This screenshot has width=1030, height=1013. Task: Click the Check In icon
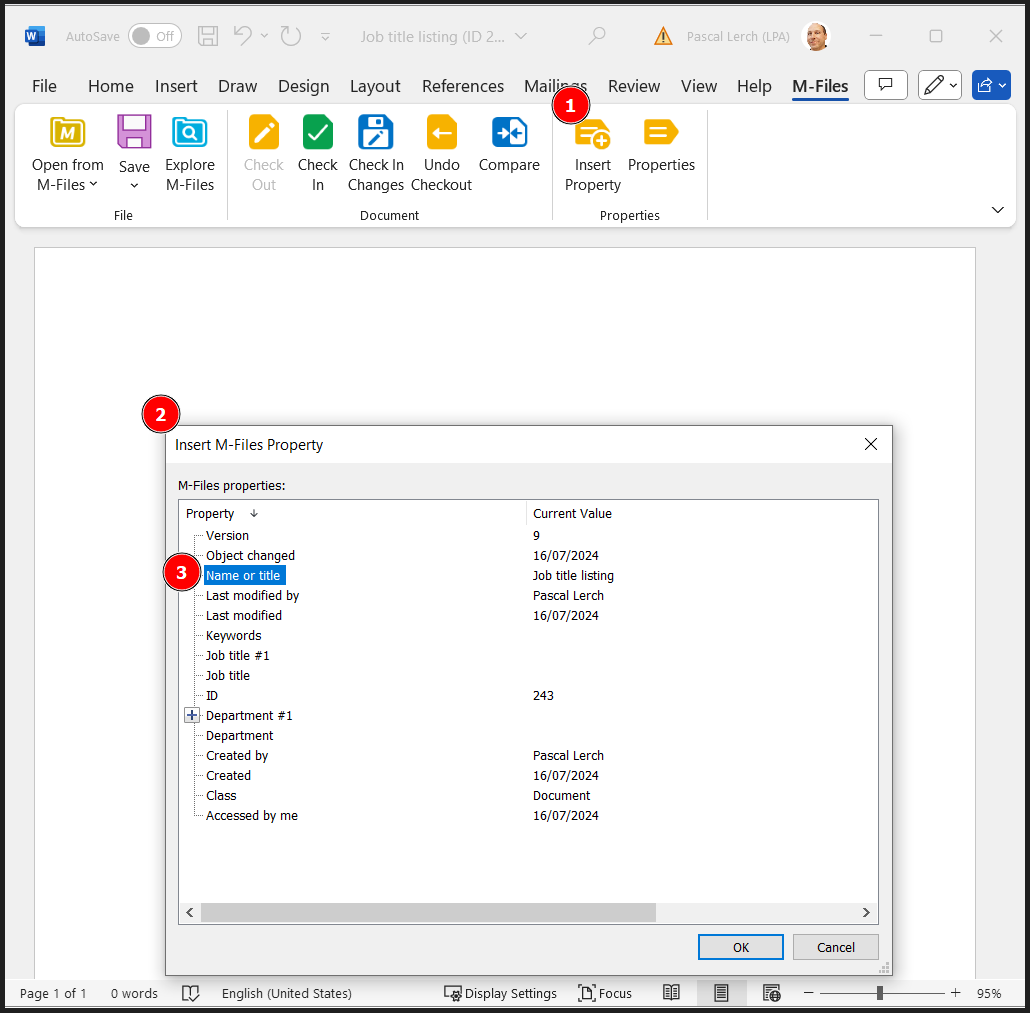(x=317, y=133)
